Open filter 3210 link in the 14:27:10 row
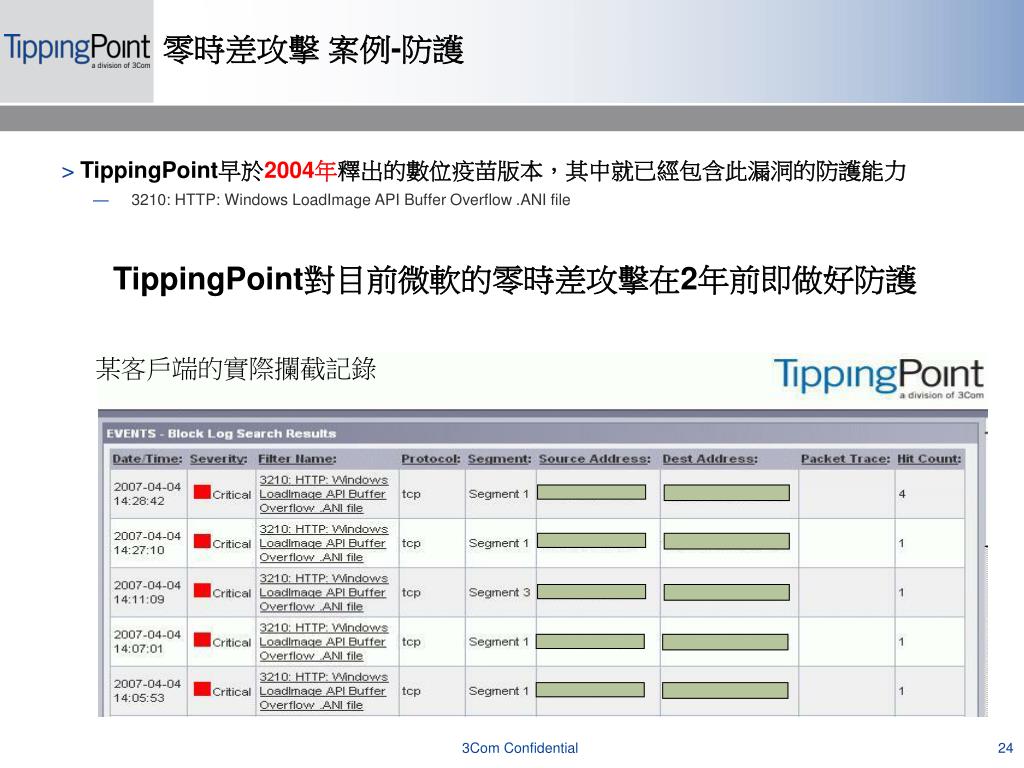Viewport: 1024px width, 768px height. click(323, 543)
